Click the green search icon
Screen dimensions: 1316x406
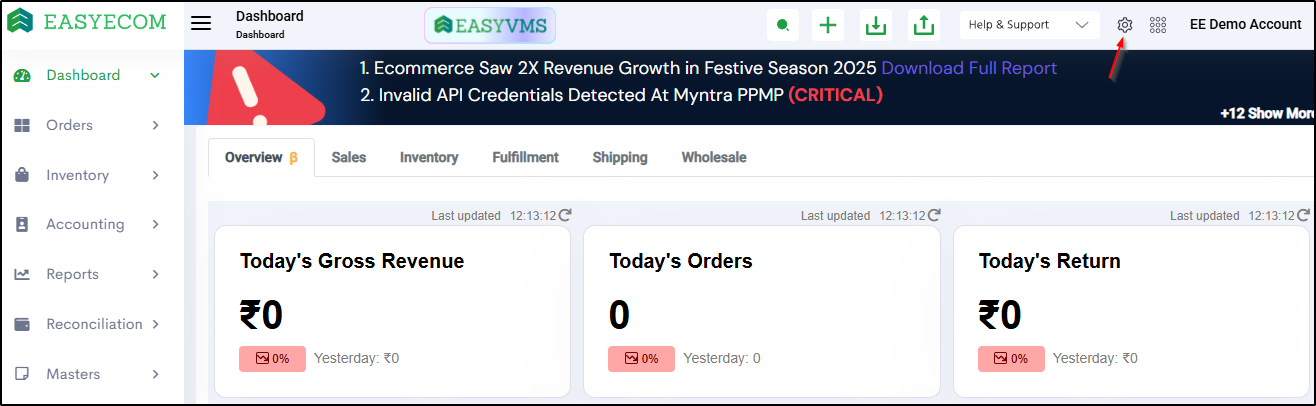point(782,25)
